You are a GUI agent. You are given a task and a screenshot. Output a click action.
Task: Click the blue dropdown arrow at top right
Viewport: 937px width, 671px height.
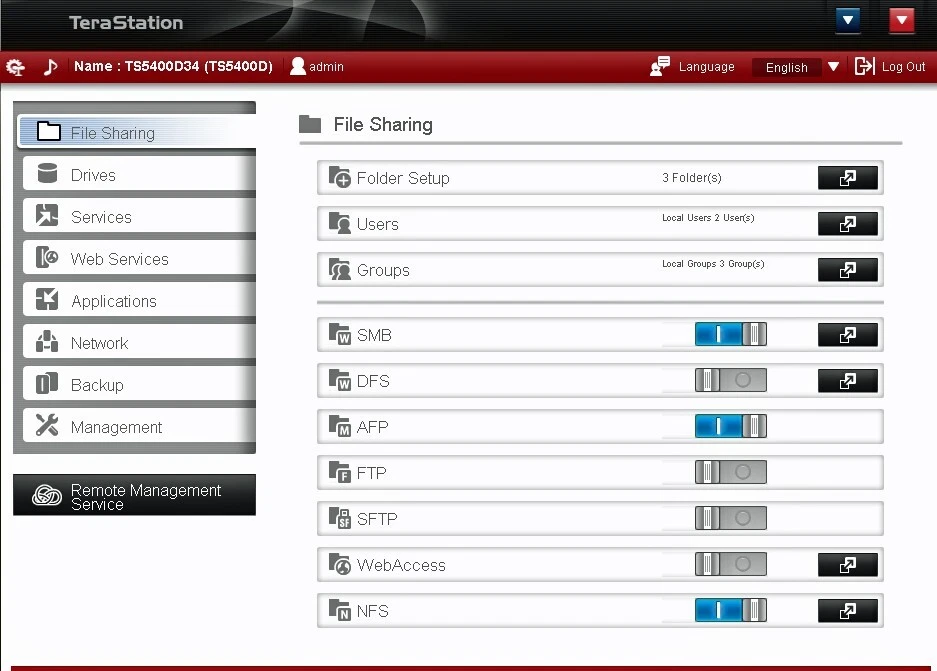click(847, 20)
